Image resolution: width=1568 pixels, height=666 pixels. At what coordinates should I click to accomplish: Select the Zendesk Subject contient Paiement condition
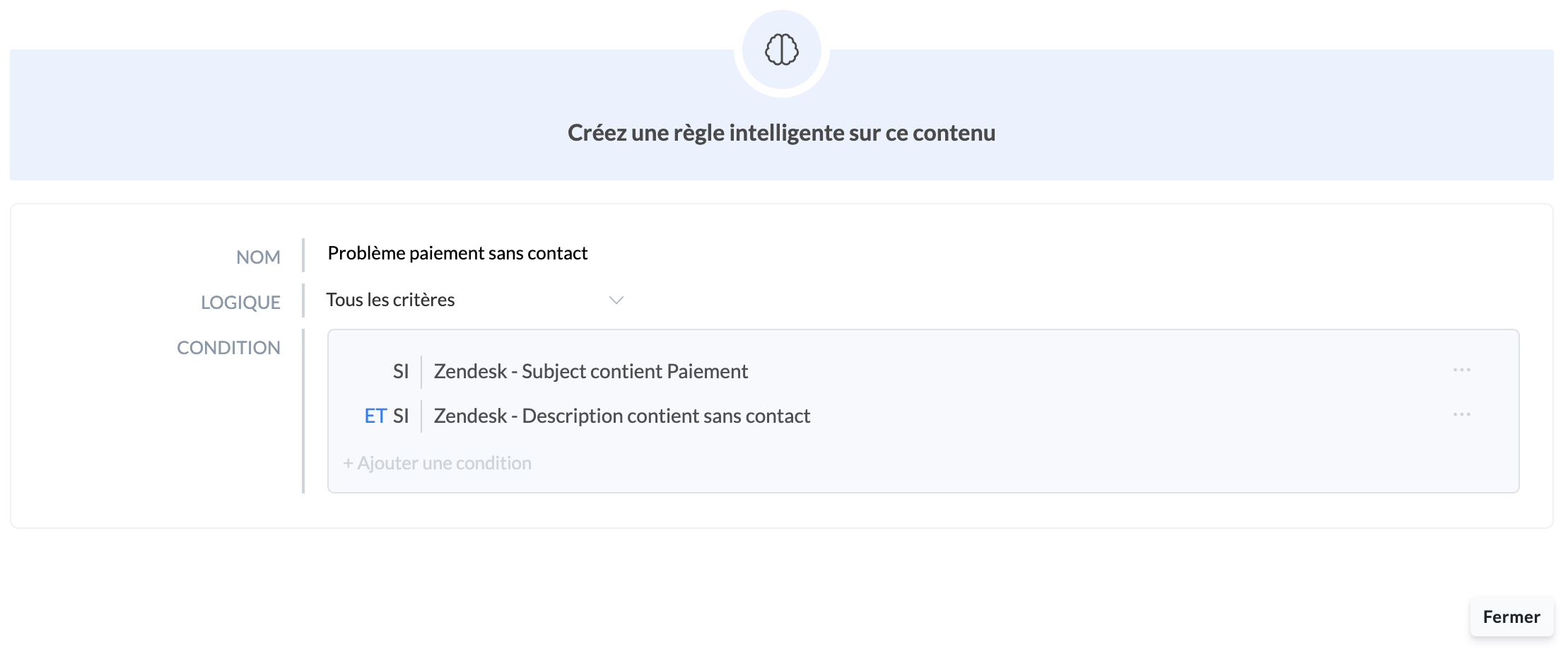pyautogui.click(x=590, y=371)
